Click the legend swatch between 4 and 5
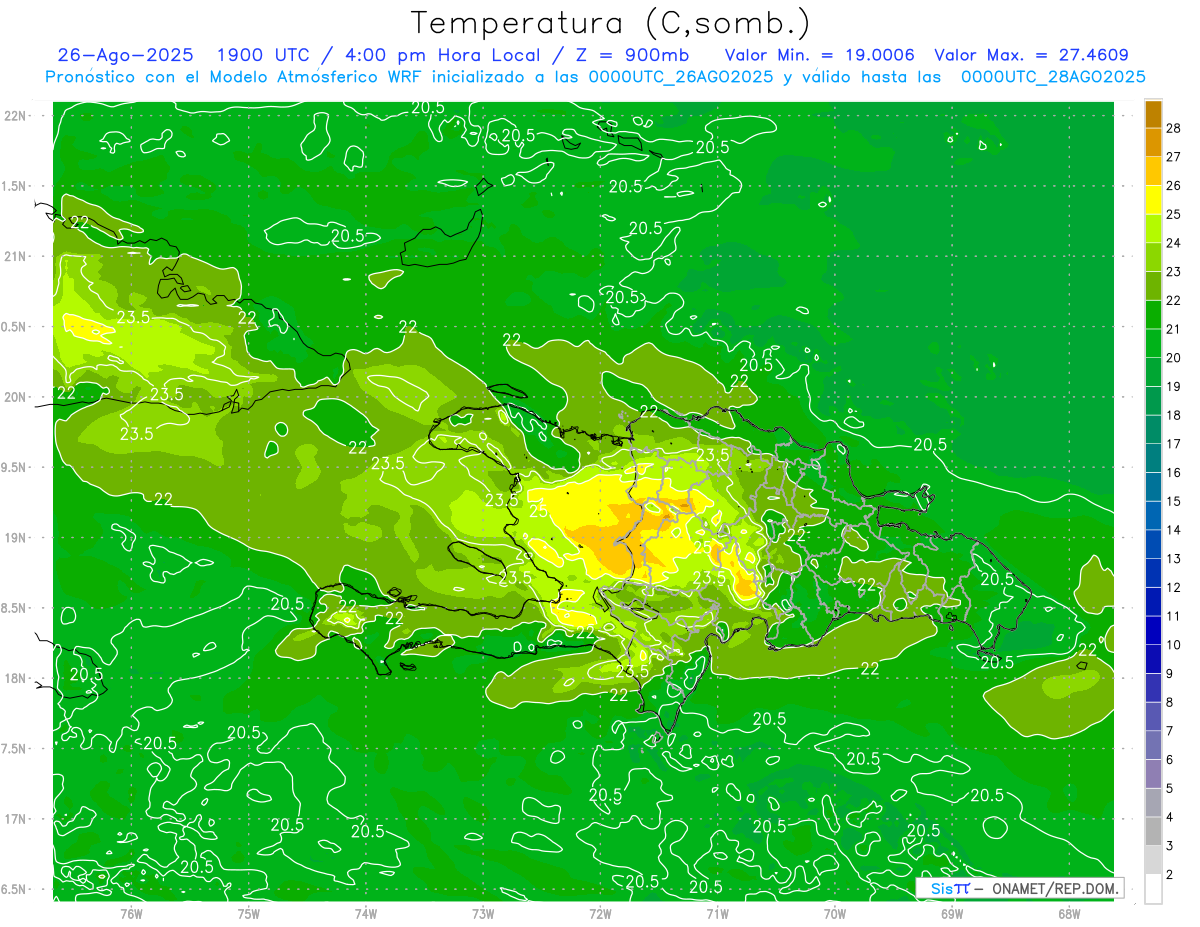The height and width of the screenshot is (927, 1200). click(x=1153, y=803)
